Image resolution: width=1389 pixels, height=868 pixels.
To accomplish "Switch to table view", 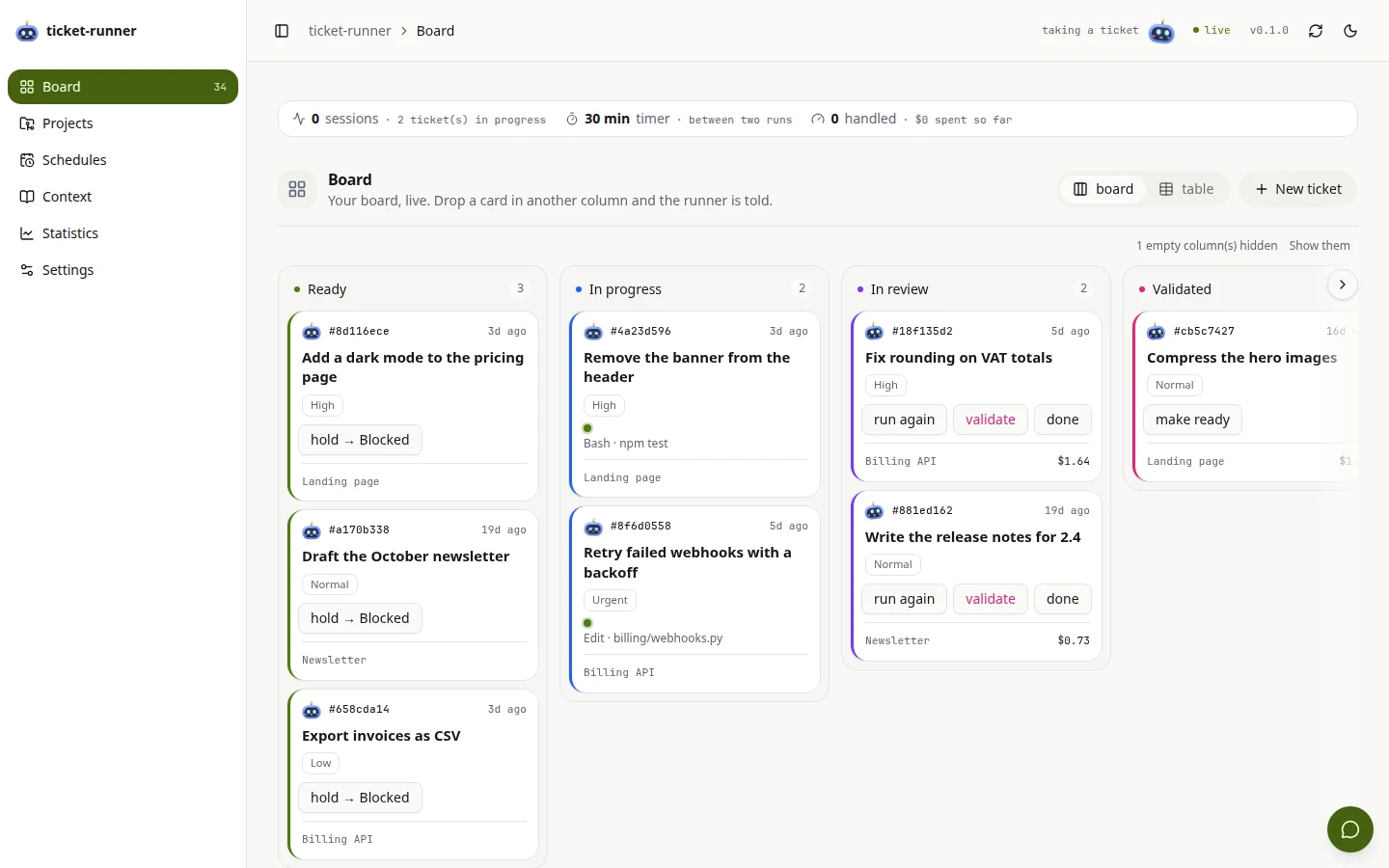I will point(1186,189).
